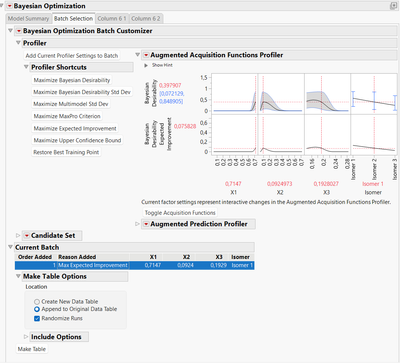Click Expected Improvement value 0,075828
This screenshot has height=363, width=400.
[185, 126]
